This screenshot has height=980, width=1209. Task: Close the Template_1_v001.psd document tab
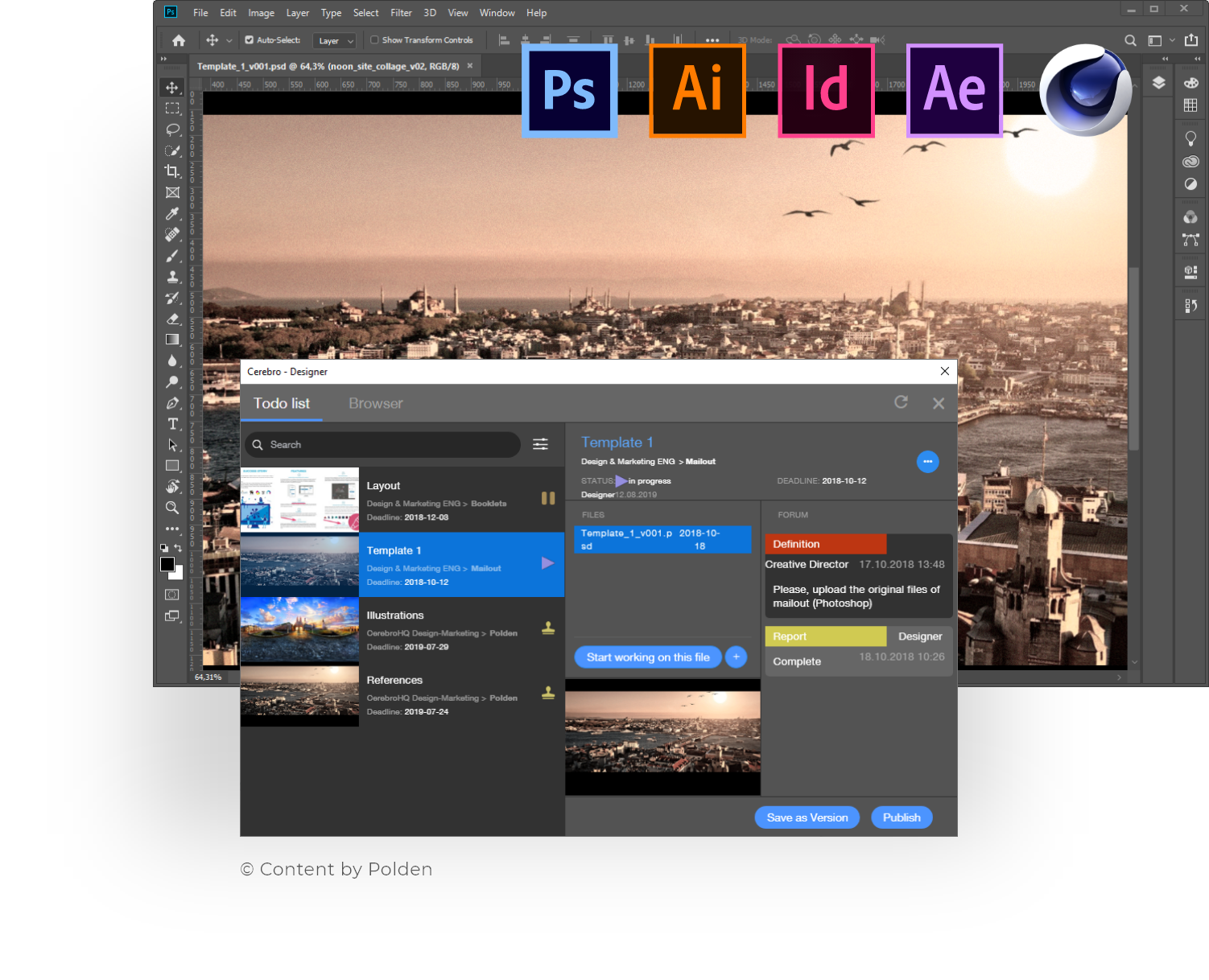(x=470, y=66)
